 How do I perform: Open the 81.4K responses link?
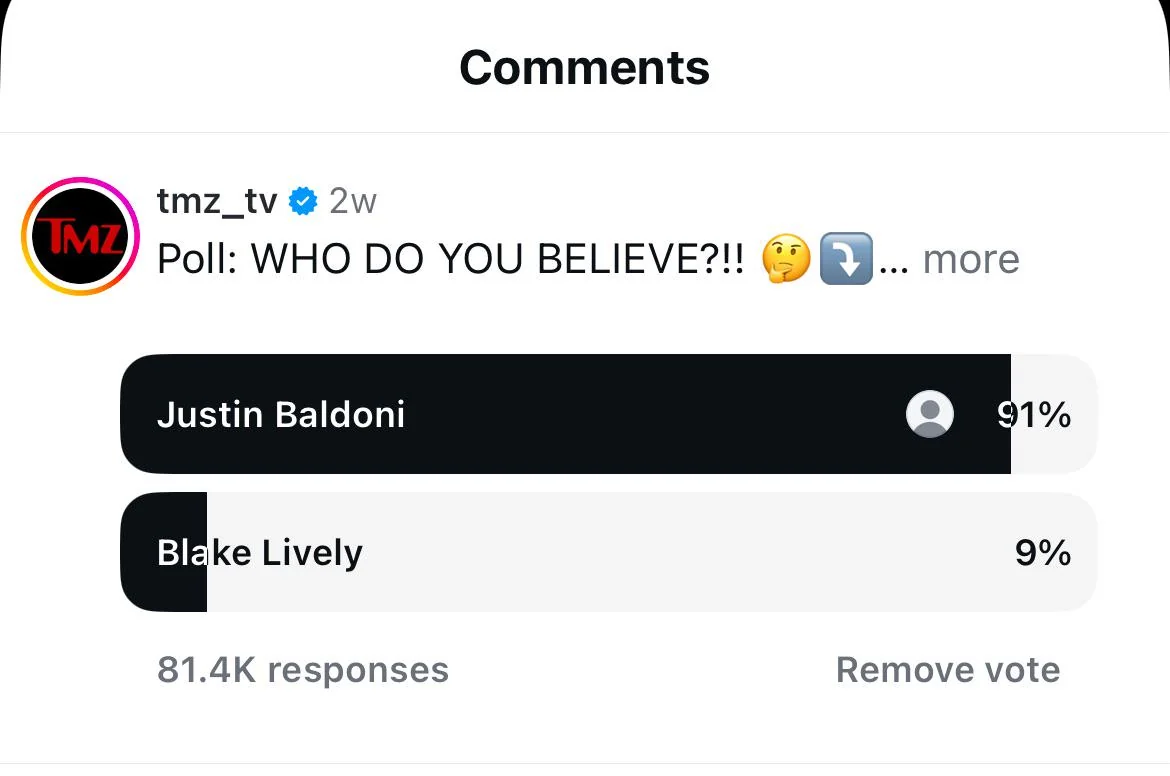(x=302, y=669)
